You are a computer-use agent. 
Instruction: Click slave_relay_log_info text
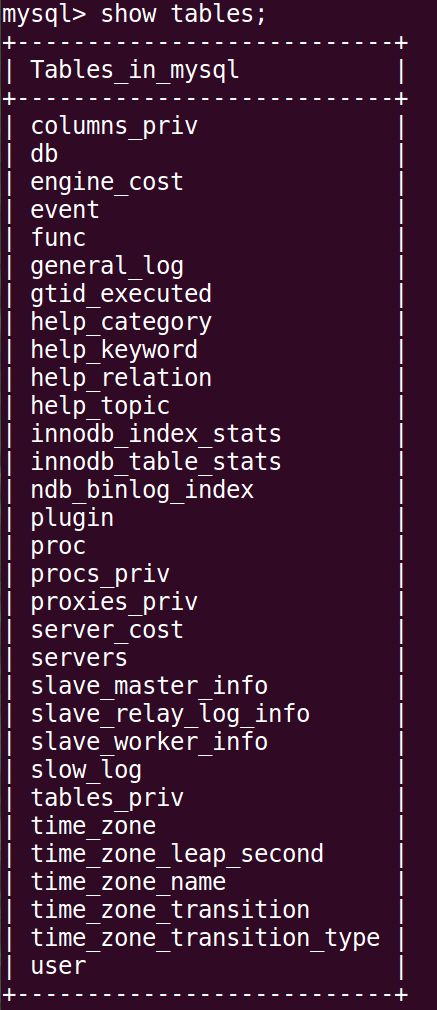pos(170,714)
